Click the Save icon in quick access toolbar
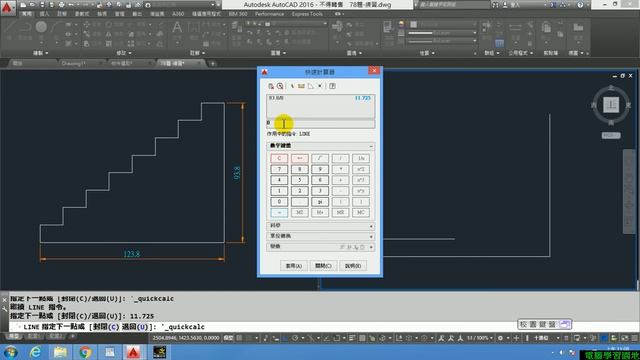 (x=42, y=5)
